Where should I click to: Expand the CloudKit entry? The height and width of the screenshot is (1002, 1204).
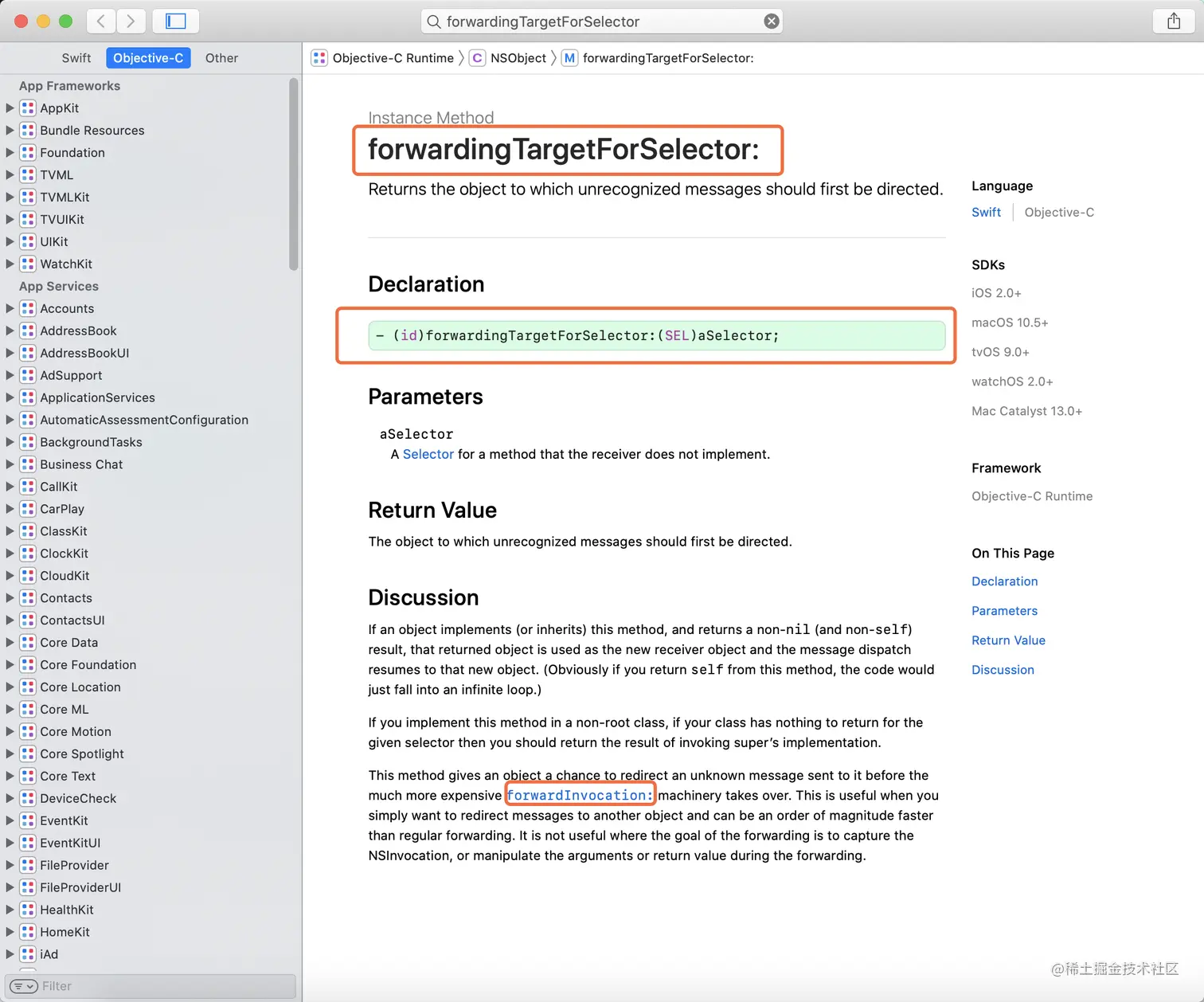[x=10, y=576]
